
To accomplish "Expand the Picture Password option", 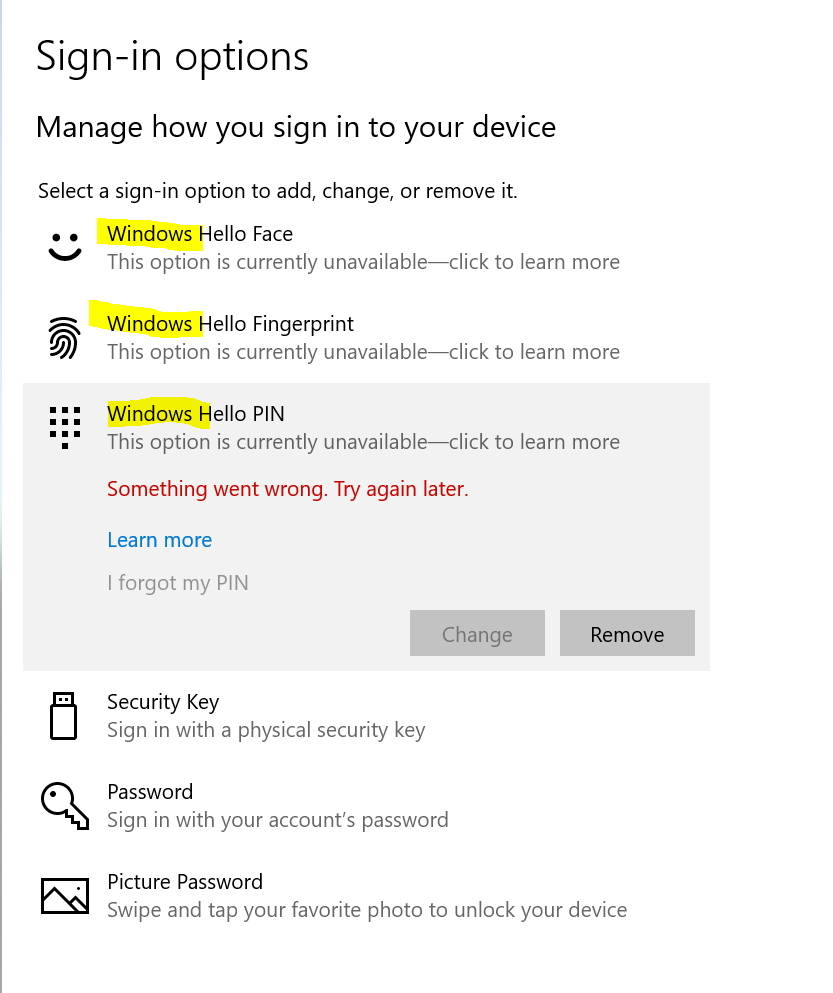I will 185,882.
